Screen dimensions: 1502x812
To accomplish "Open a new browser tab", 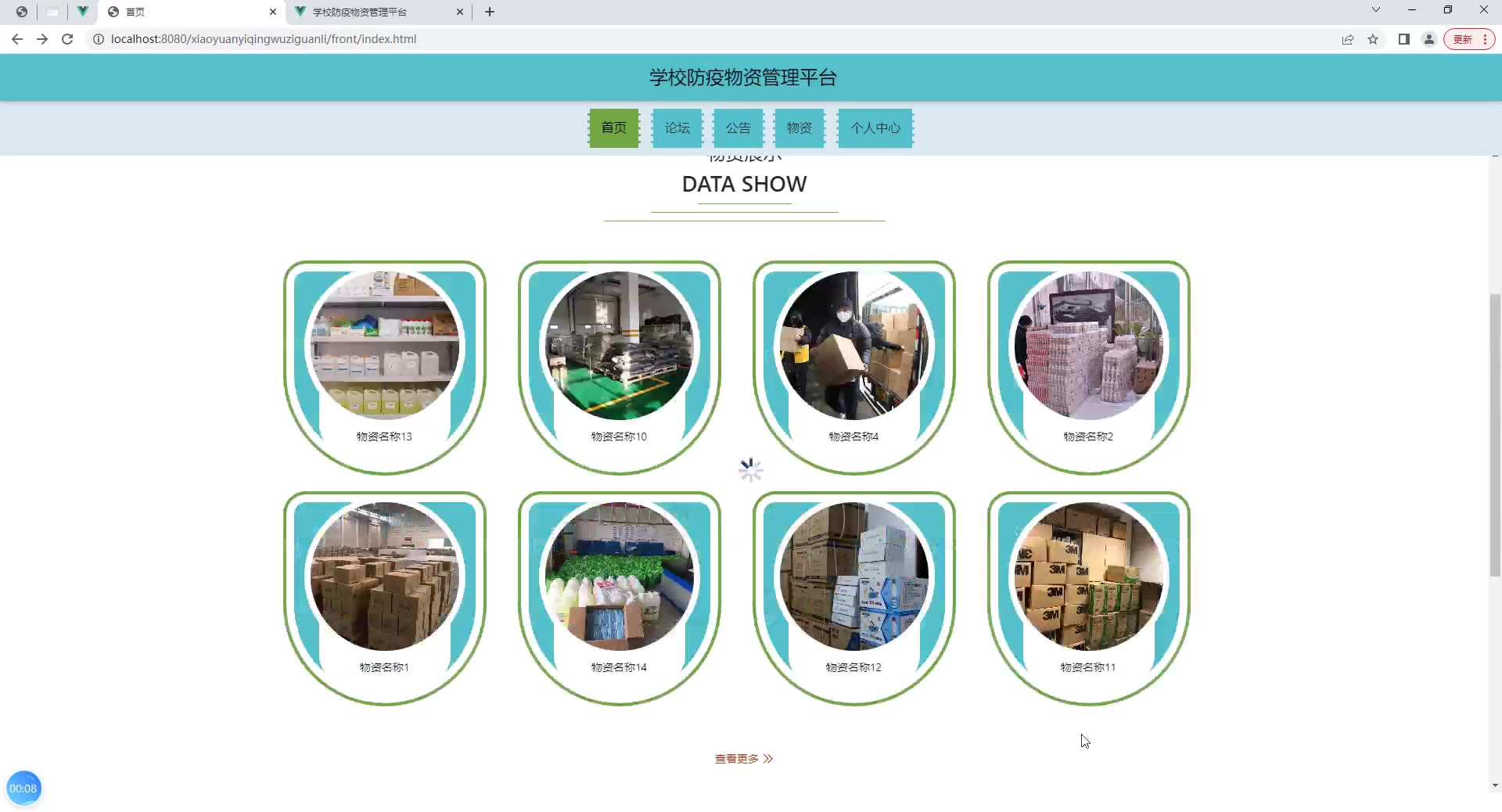I will coord(490,12).
